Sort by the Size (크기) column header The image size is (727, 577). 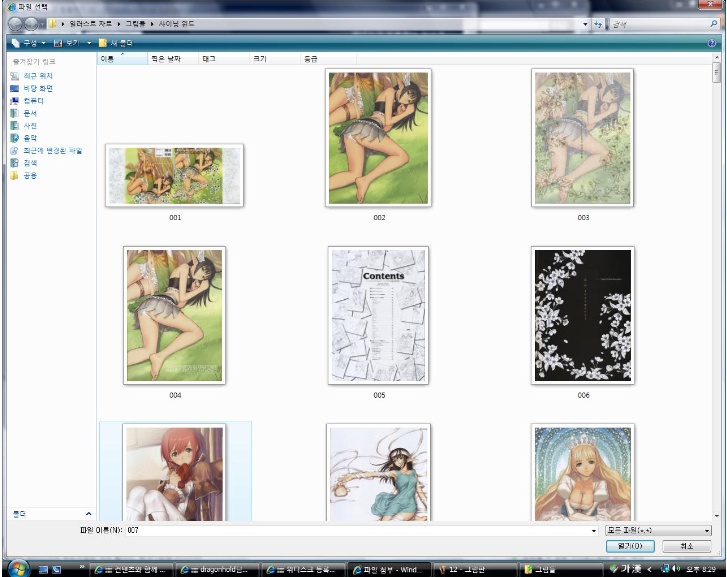(x=260, y=60)
